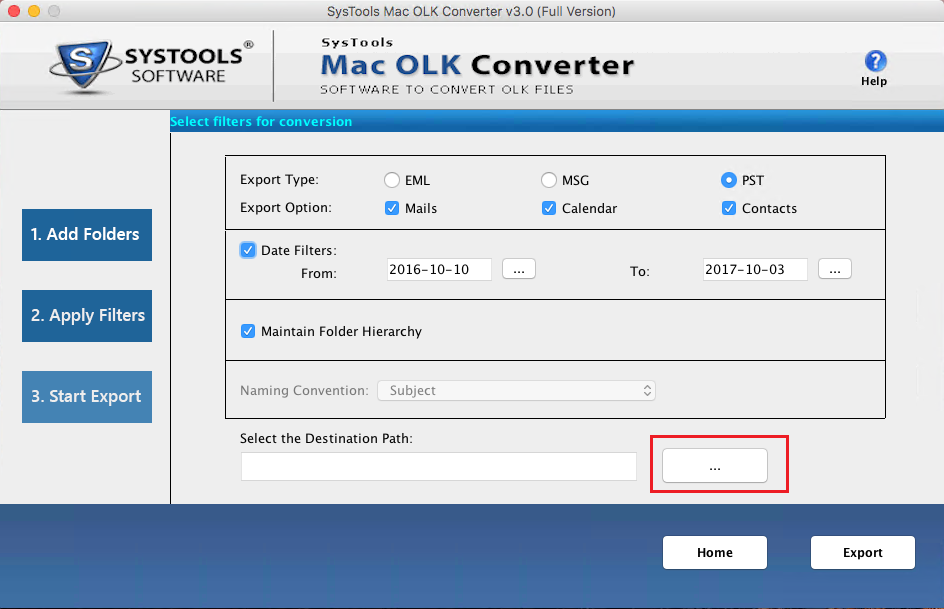Expand the Naming Convention dropdown
The width and height of the screenshot is (944, 609).
(516, 390)
